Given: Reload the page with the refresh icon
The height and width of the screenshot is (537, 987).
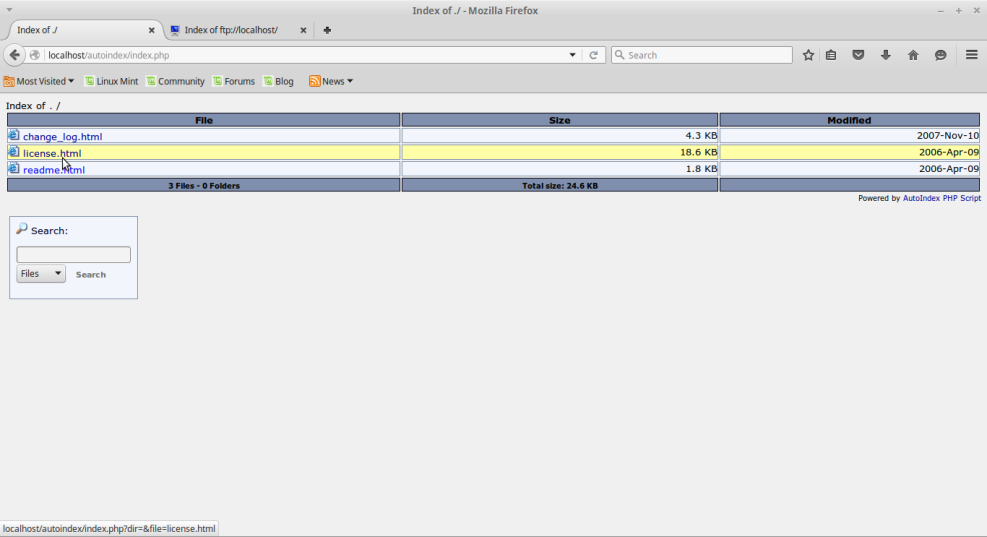Looking at the screenshot, I should point(593,55).
